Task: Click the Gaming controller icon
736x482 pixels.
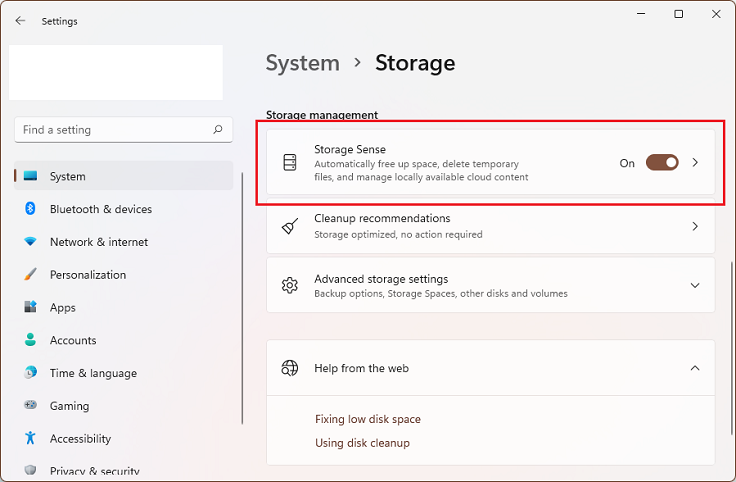Action: click(31, 405)
